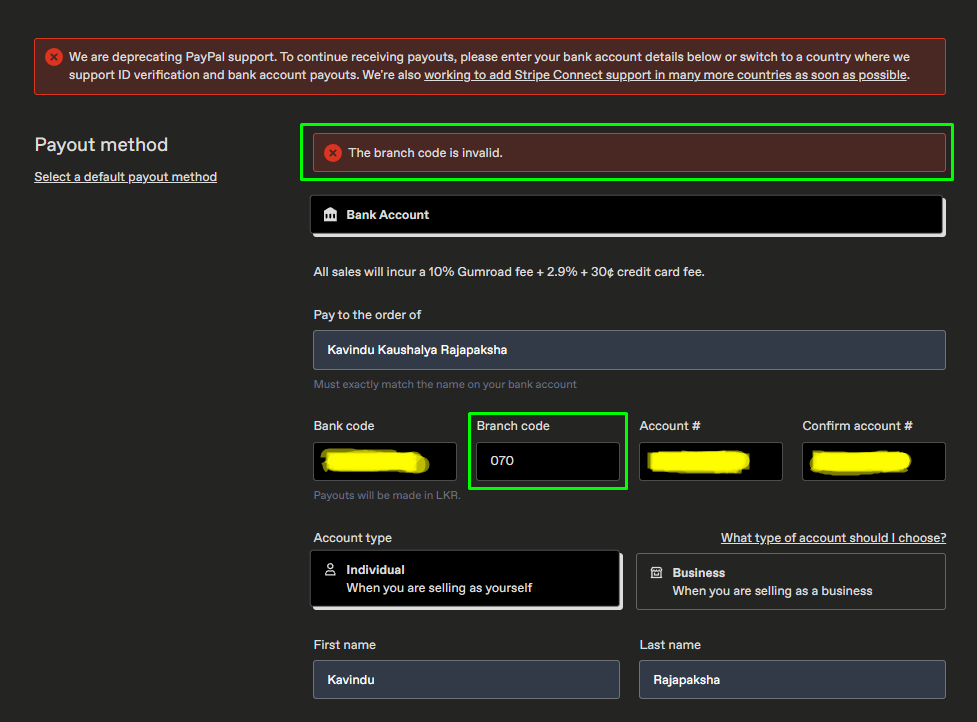Open 'What type of account should I choose?' link
This screenshot has height=722, width=977.
(x=833, y=538)
